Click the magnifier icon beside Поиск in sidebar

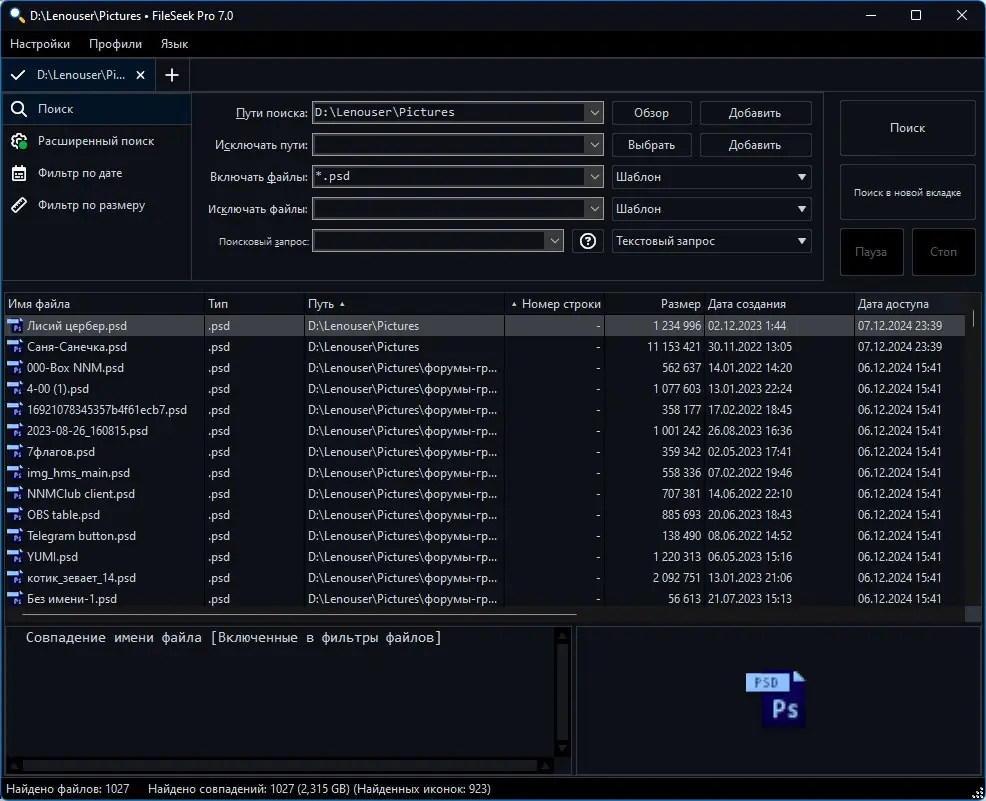(x=19, y=109)
